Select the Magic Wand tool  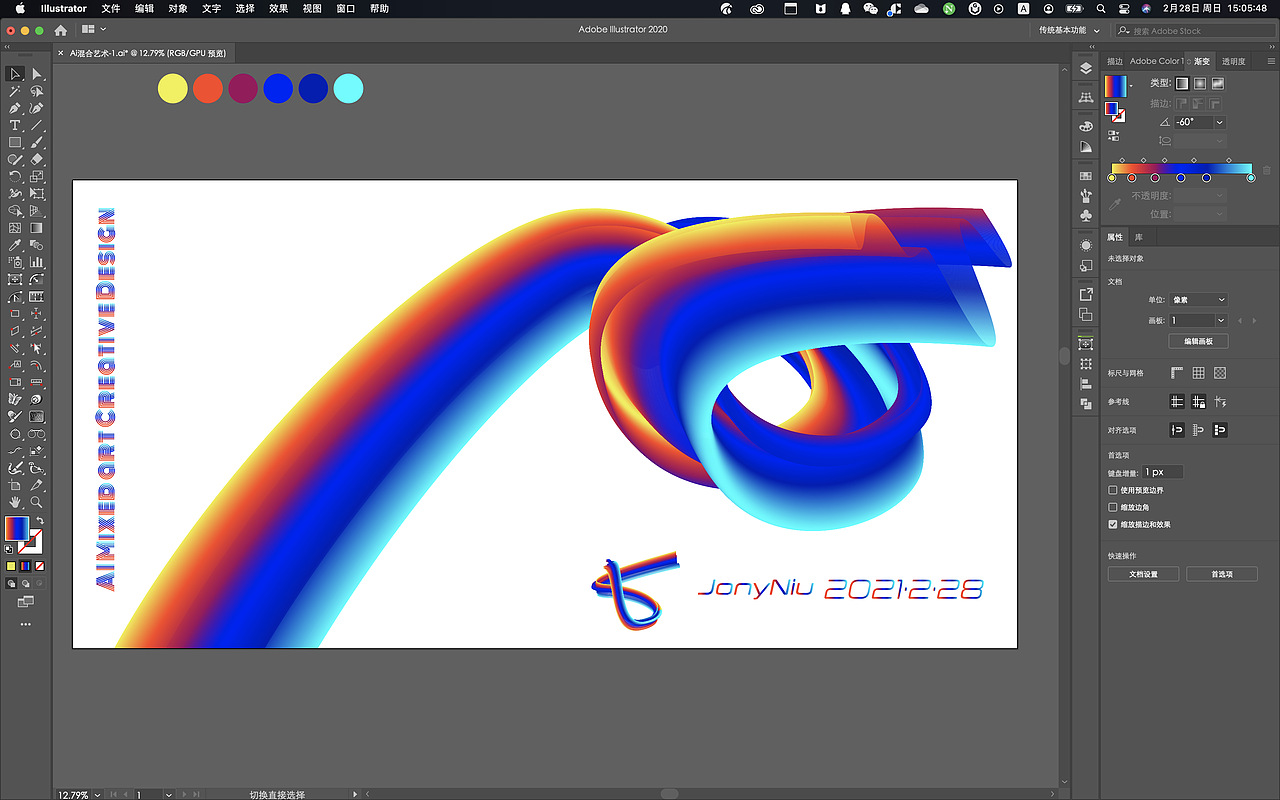15,91
